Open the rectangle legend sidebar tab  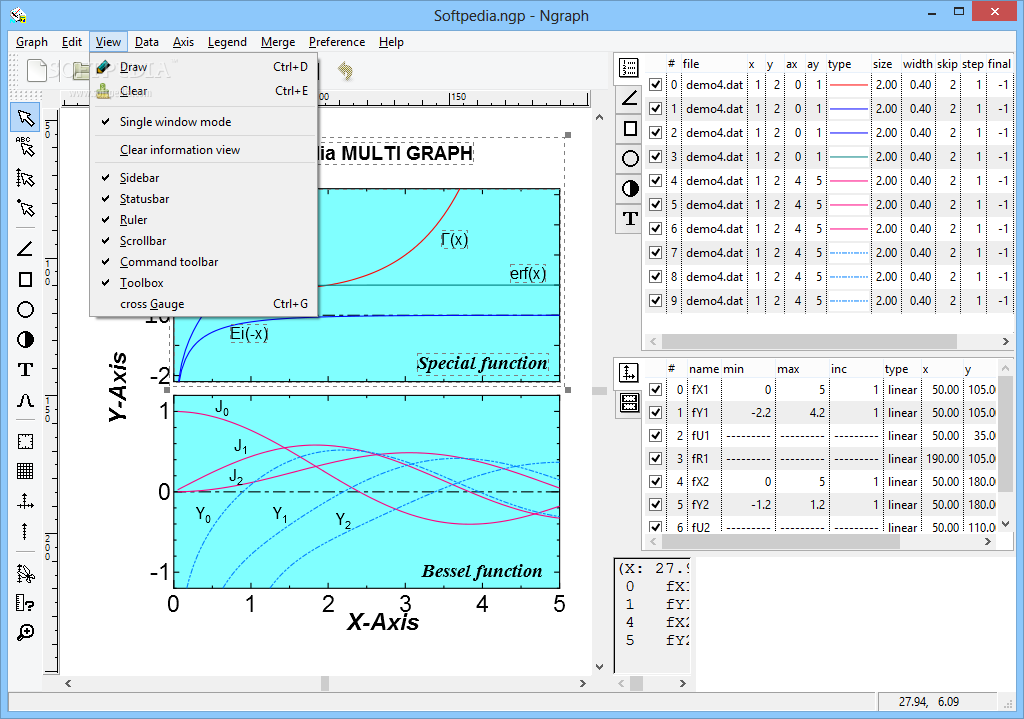coord(630,129)
